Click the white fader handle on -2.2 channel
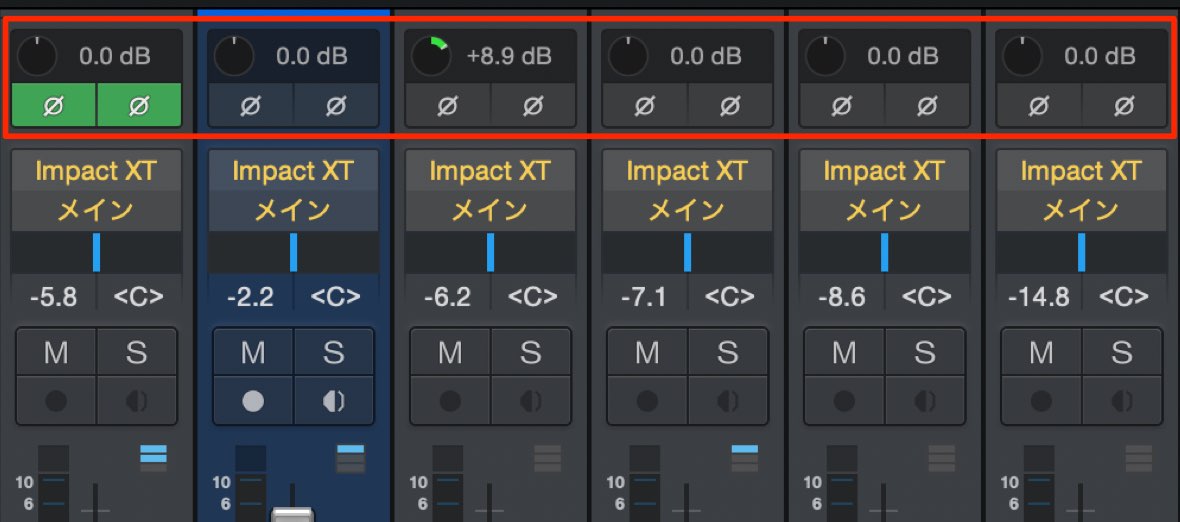Screen dimensions: 1180x522 [x=292, y=515]
